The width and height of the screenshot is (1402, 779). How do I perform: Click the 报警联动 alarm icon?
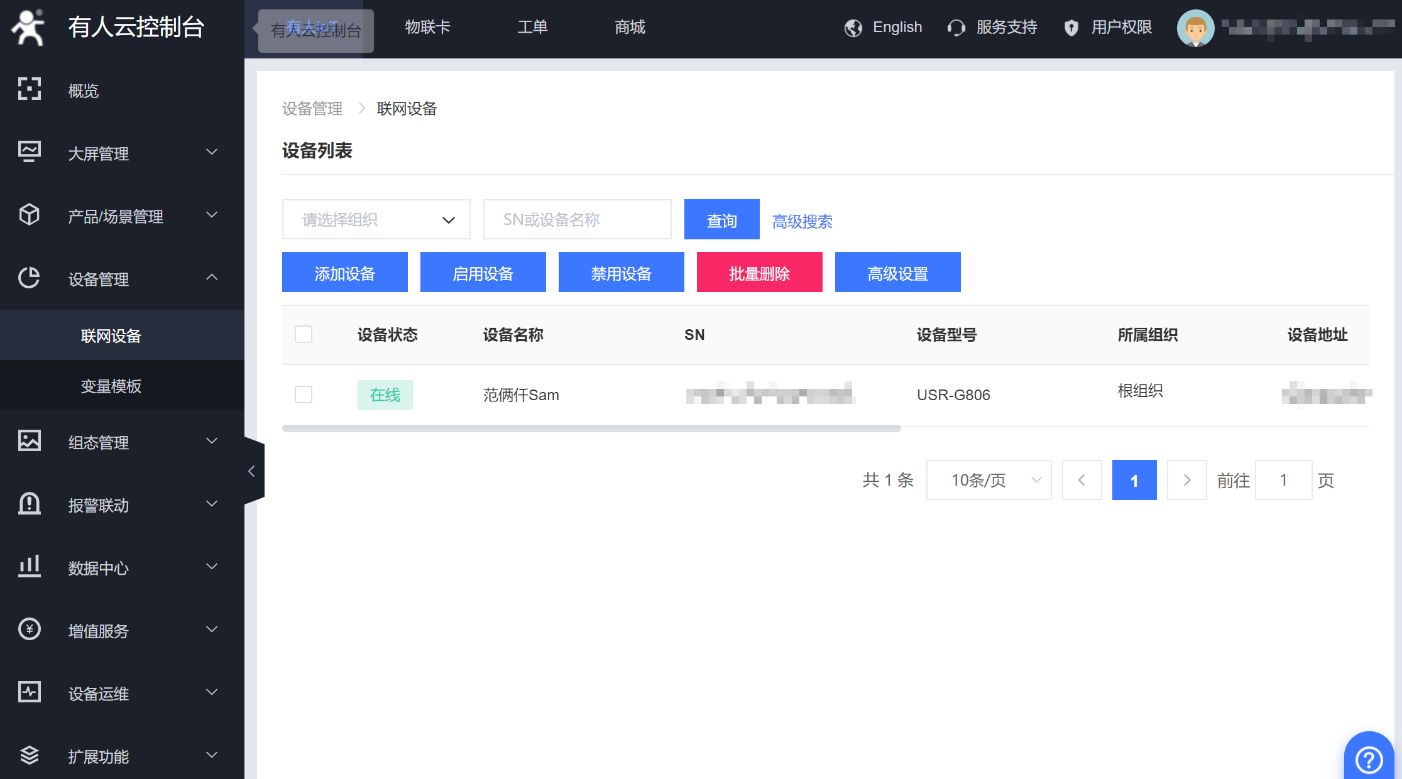point(30,504)
